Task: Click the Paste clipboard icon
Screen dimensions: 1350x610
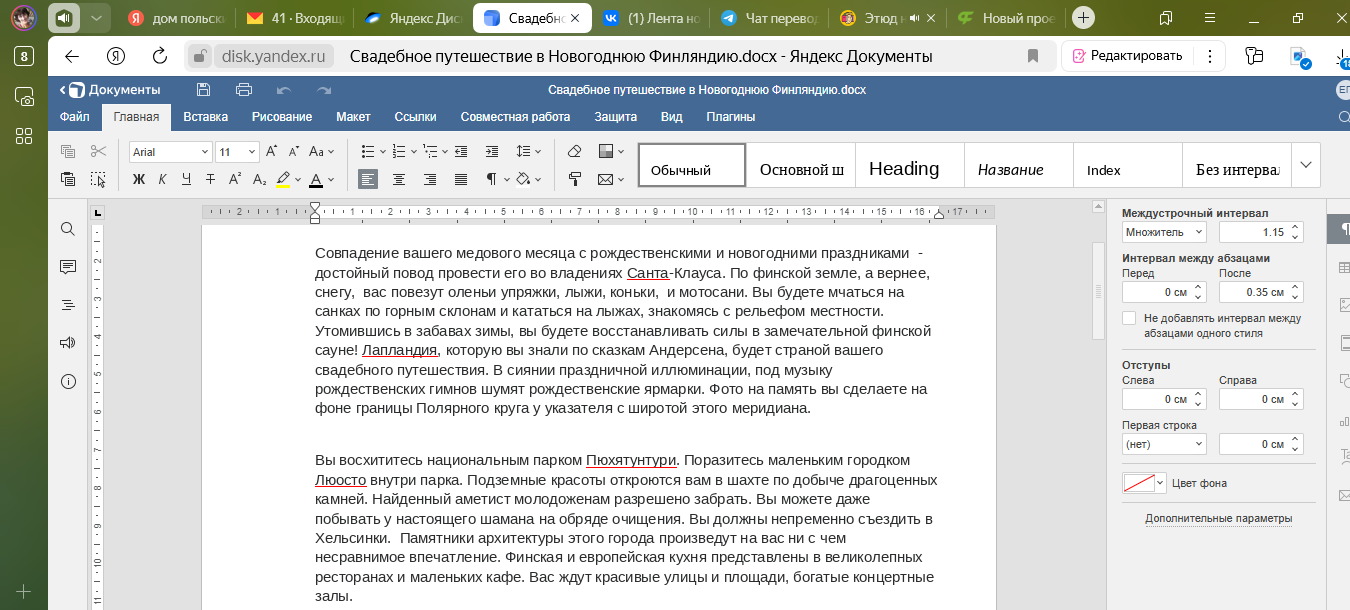Action: click(x=68, y=180)
